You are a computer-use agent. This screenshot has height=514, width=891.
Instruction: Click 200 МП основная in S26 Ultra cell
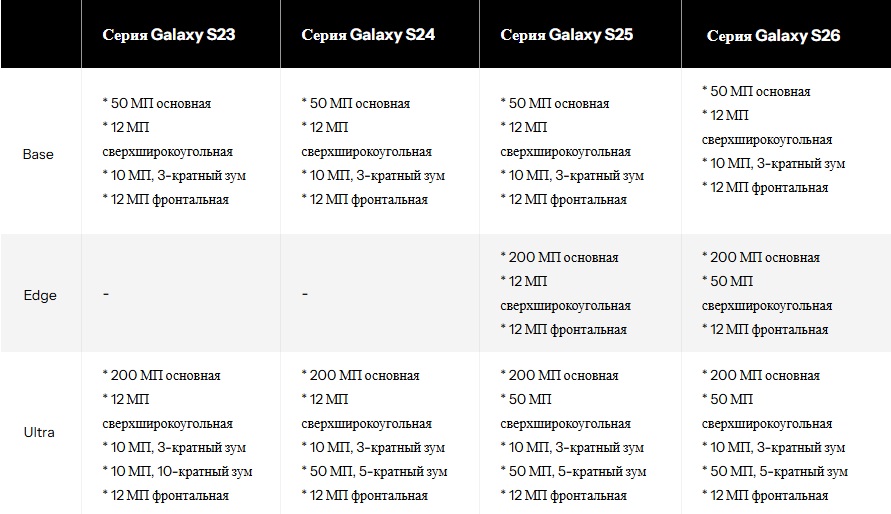(761, 375)
